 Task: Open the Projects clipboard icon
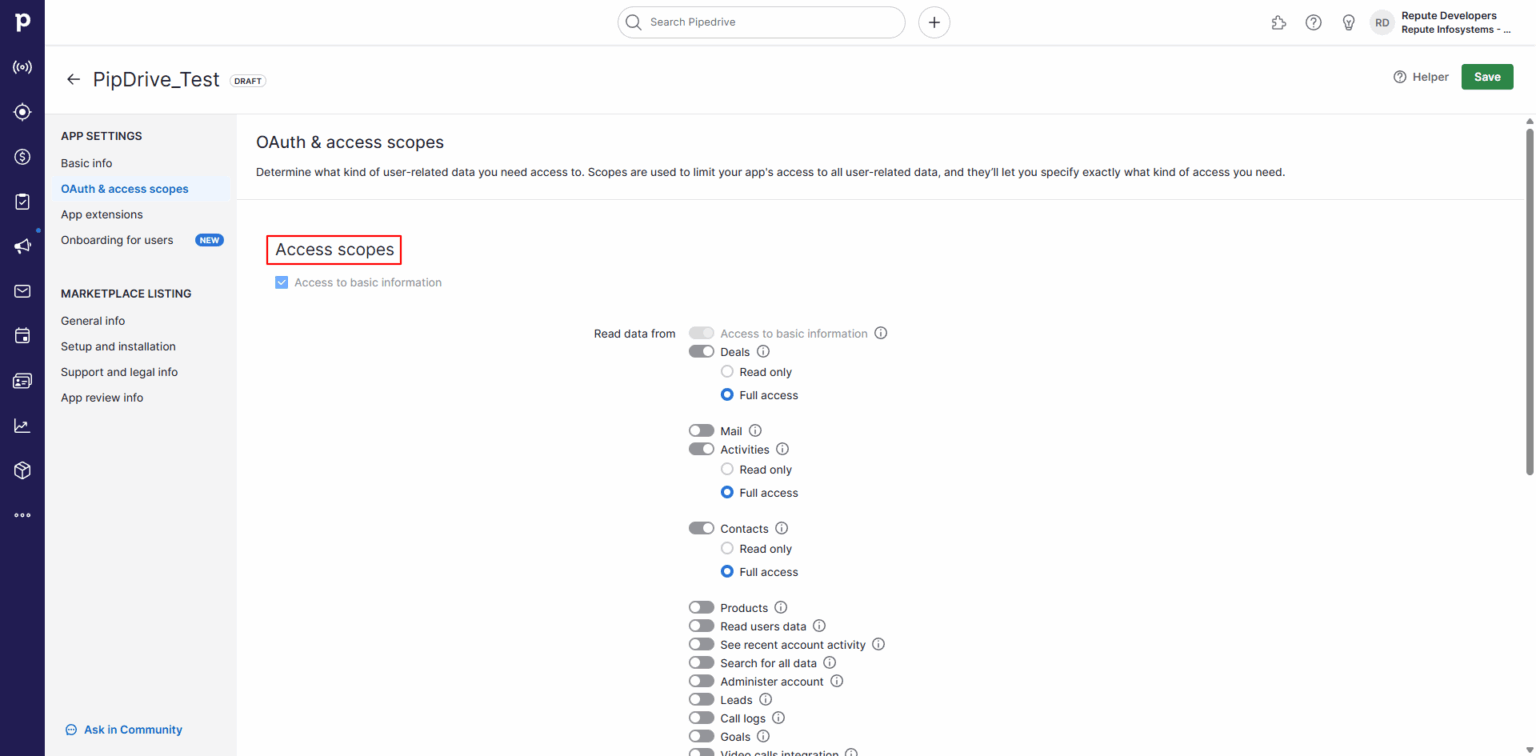click(22, 202)
